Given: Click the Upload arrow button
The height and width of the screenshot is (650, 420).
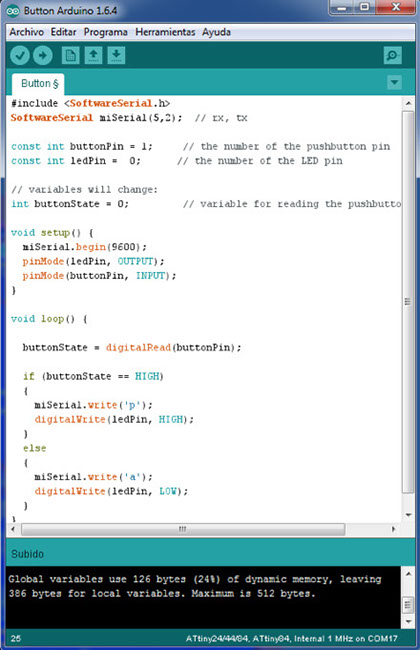Looking at the screenshot, I should (x=43, y=55).
